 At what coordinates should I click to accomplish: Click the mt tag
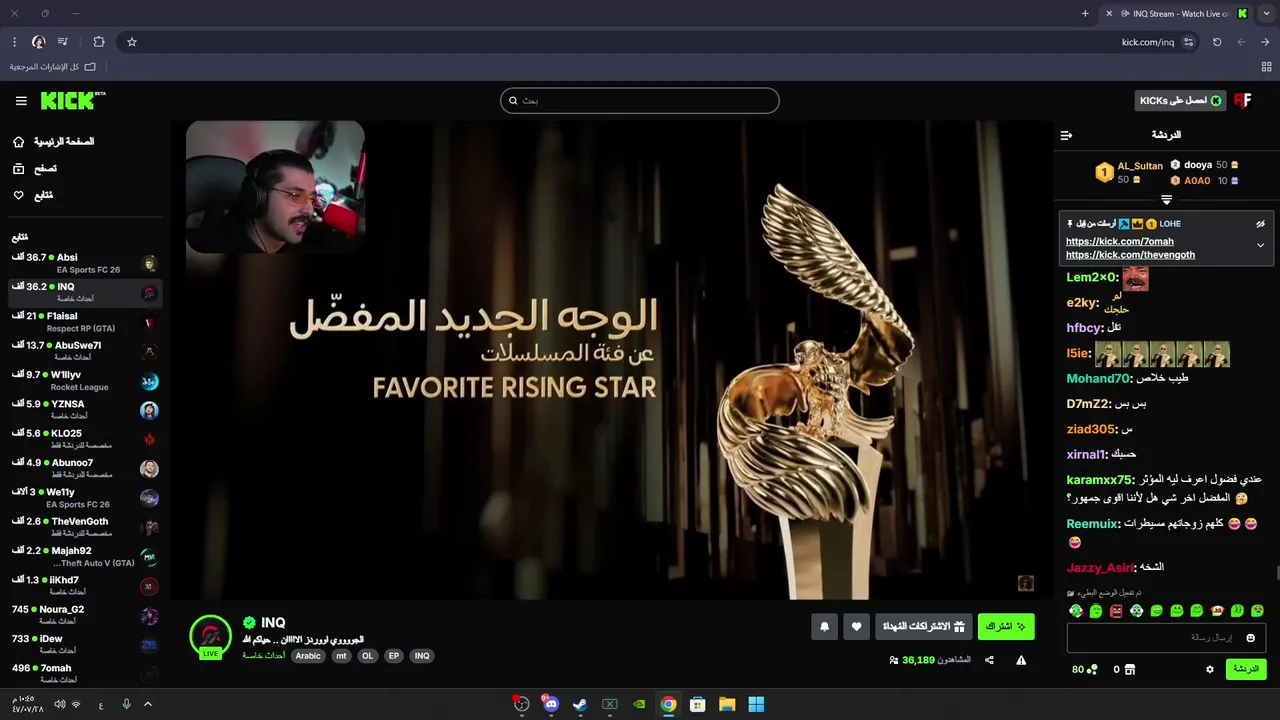(341, 656)
